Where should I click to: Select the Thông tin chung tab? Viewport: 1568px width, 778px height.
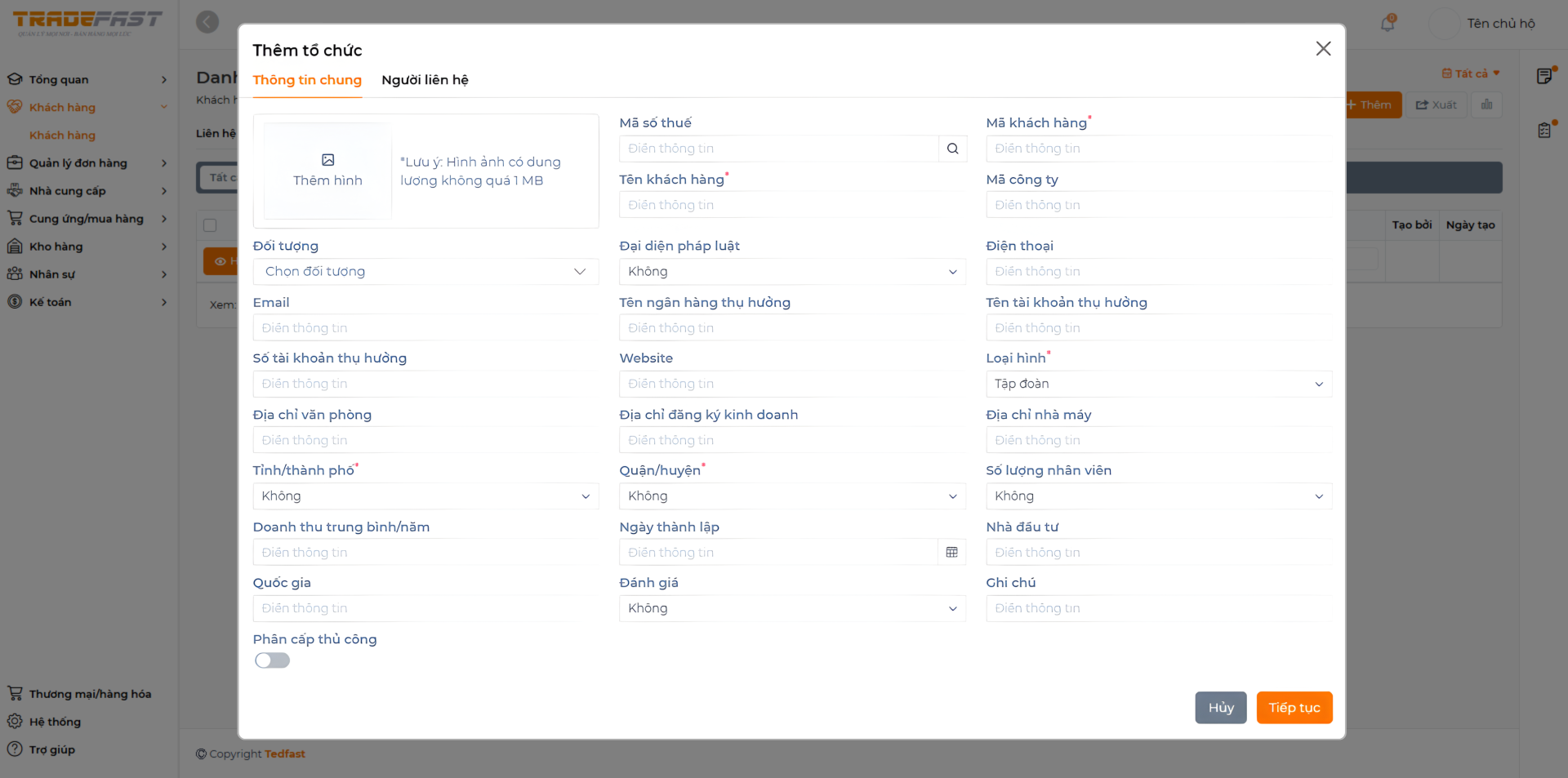coord(307,80)
